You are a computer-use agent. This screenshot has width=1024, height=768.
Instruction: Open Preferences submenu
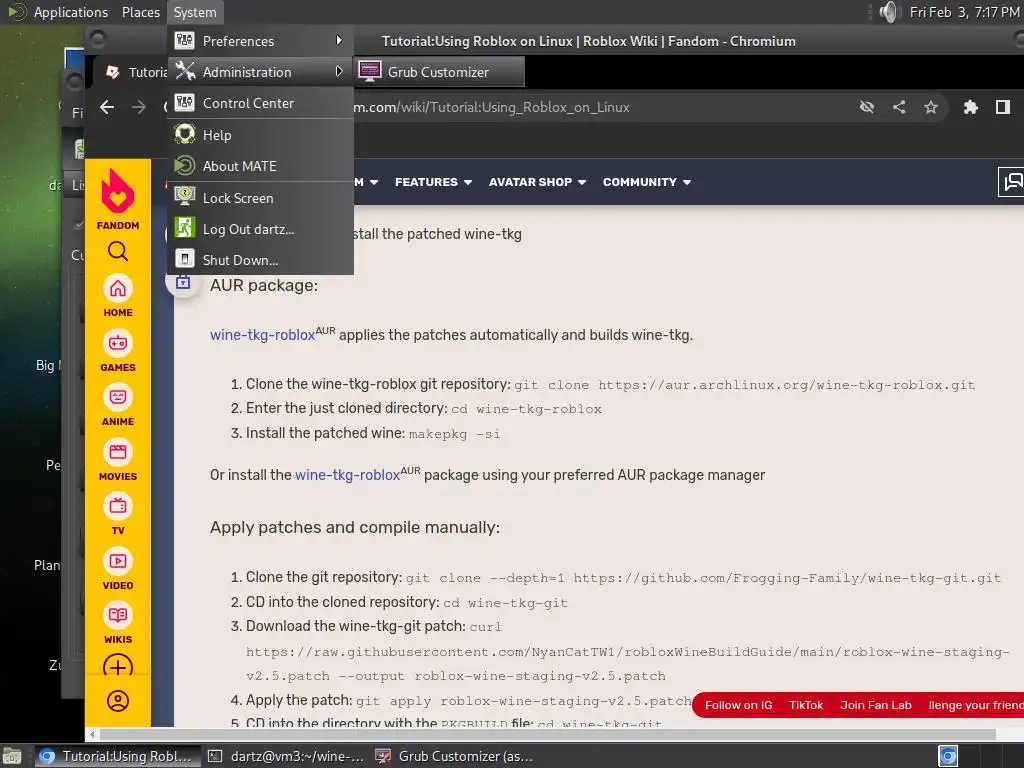[261, 40]
